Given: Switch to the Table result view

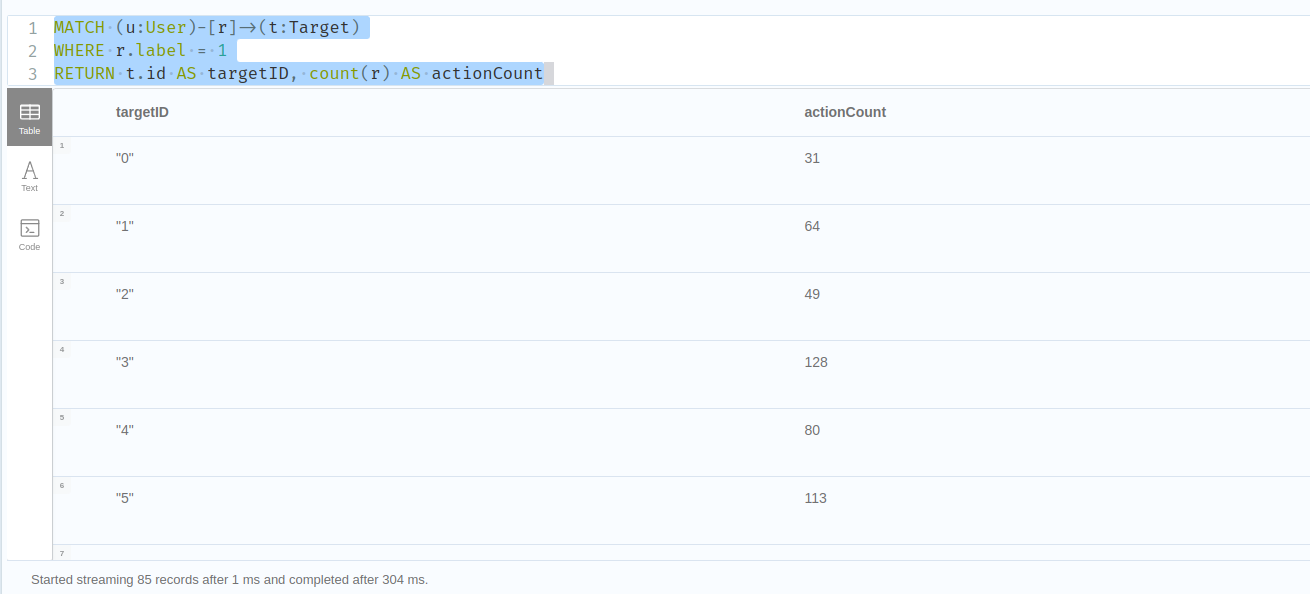Looking at the screenshot, I should [x=29, y=117].
